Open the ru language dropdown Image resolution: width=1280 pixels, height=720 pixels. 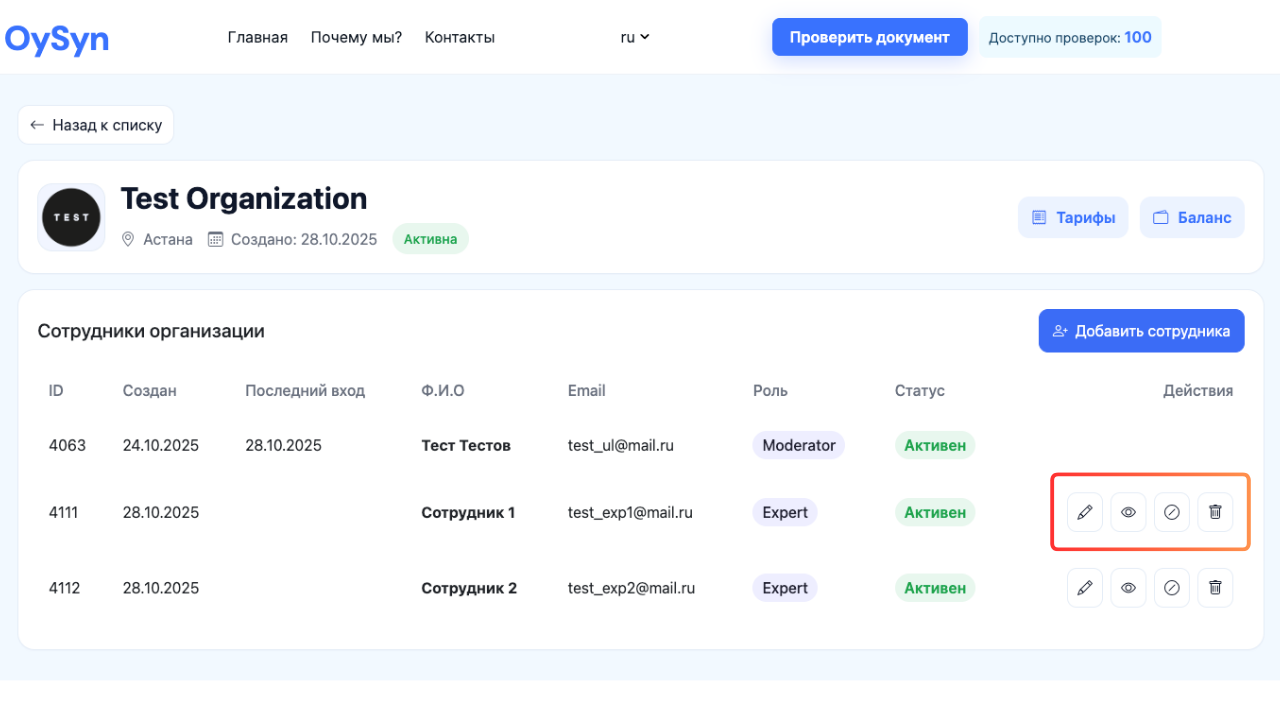[x=635, y=37]
